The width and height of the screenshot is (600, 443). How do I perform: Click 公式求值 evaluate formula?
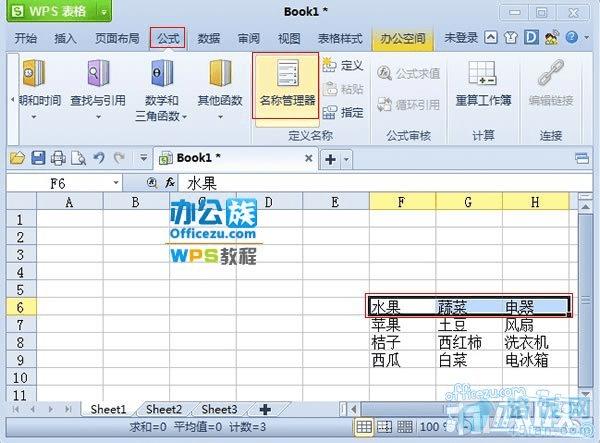coord(408,73)
